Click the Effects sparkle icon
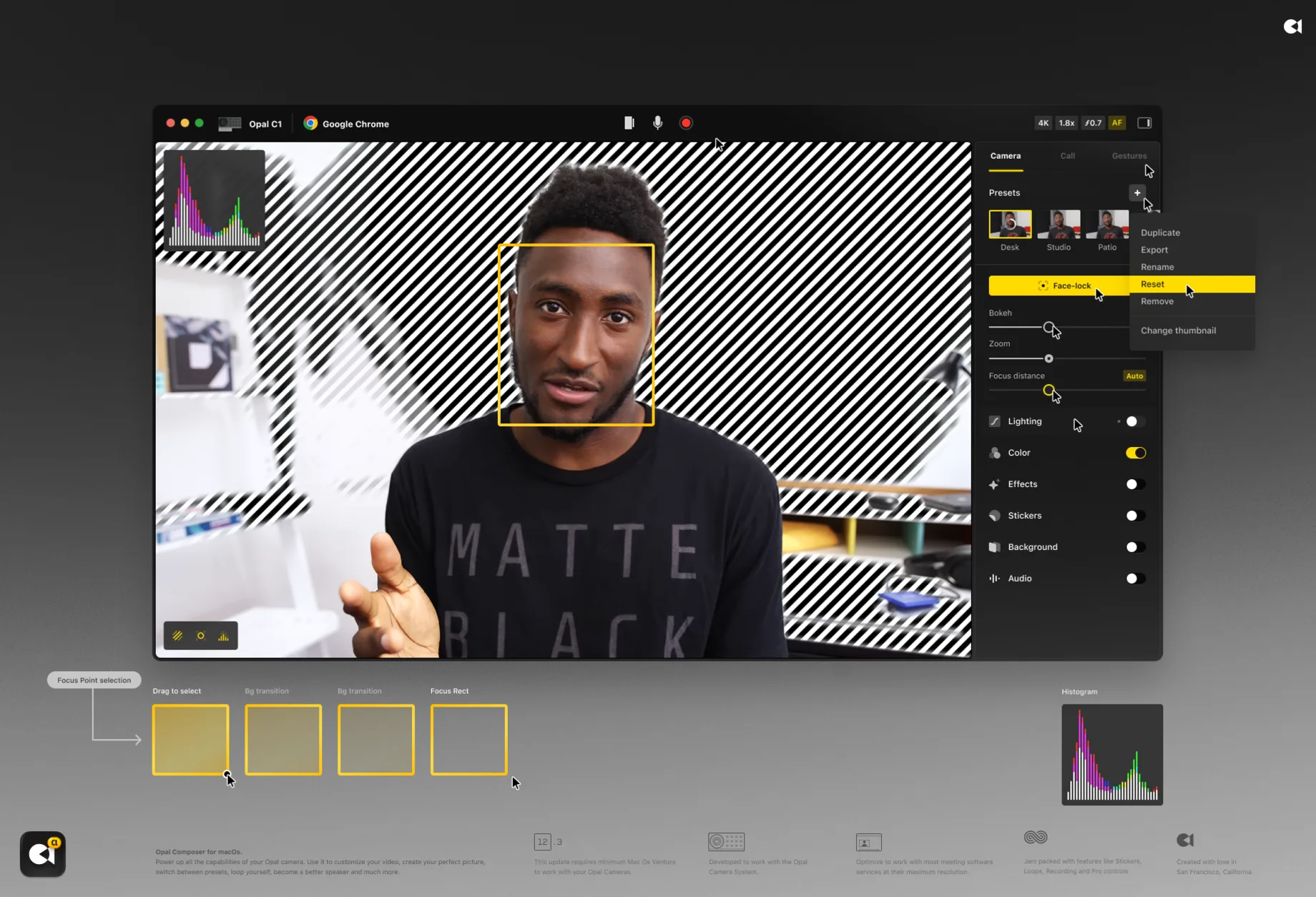The image size is (1316, 897). pyautogui.click(x=995, y=484)
